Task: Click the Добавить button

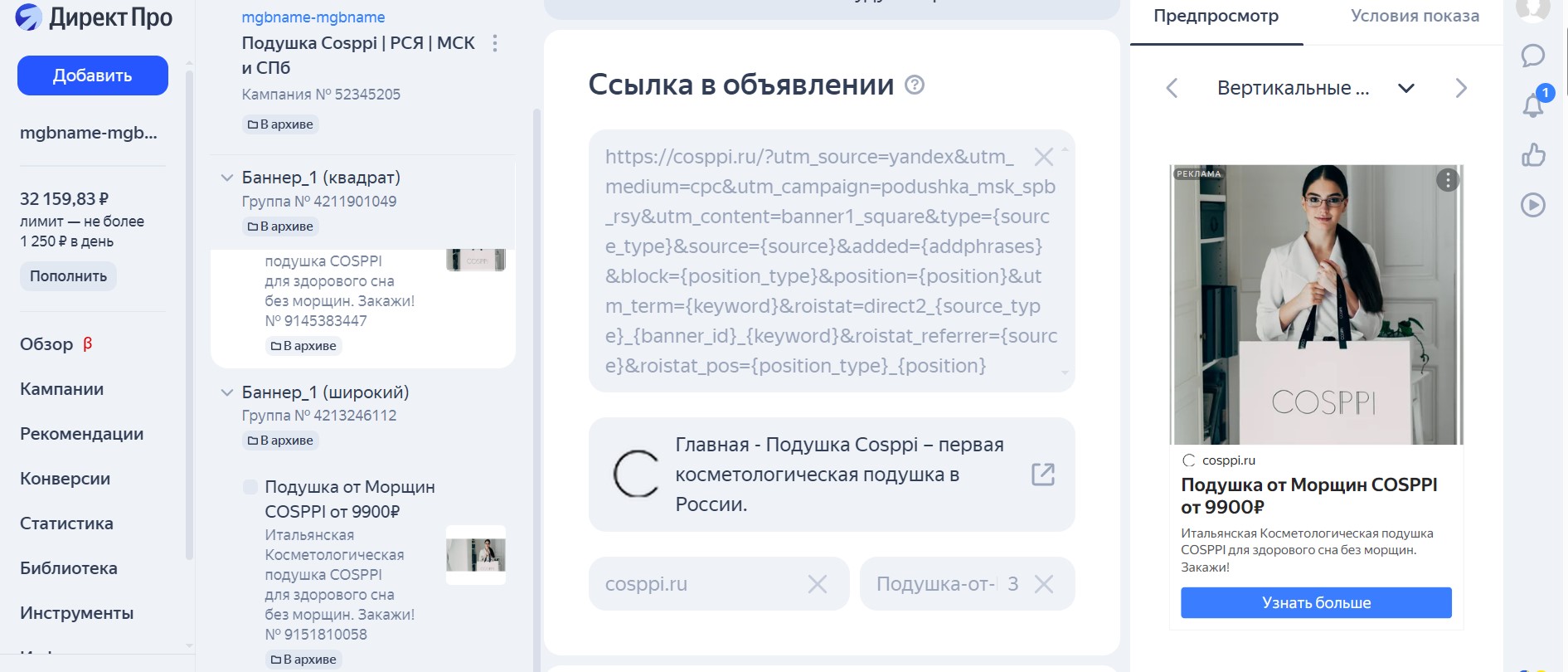Action: [x=93, y=75]
